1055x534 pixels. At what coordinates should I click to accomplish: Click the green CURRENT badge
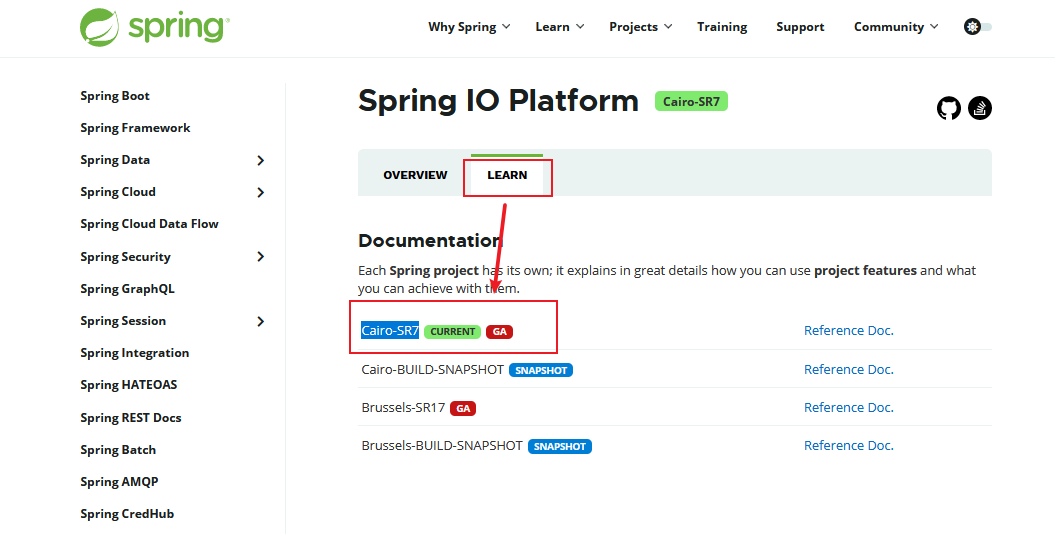point(452,332)
